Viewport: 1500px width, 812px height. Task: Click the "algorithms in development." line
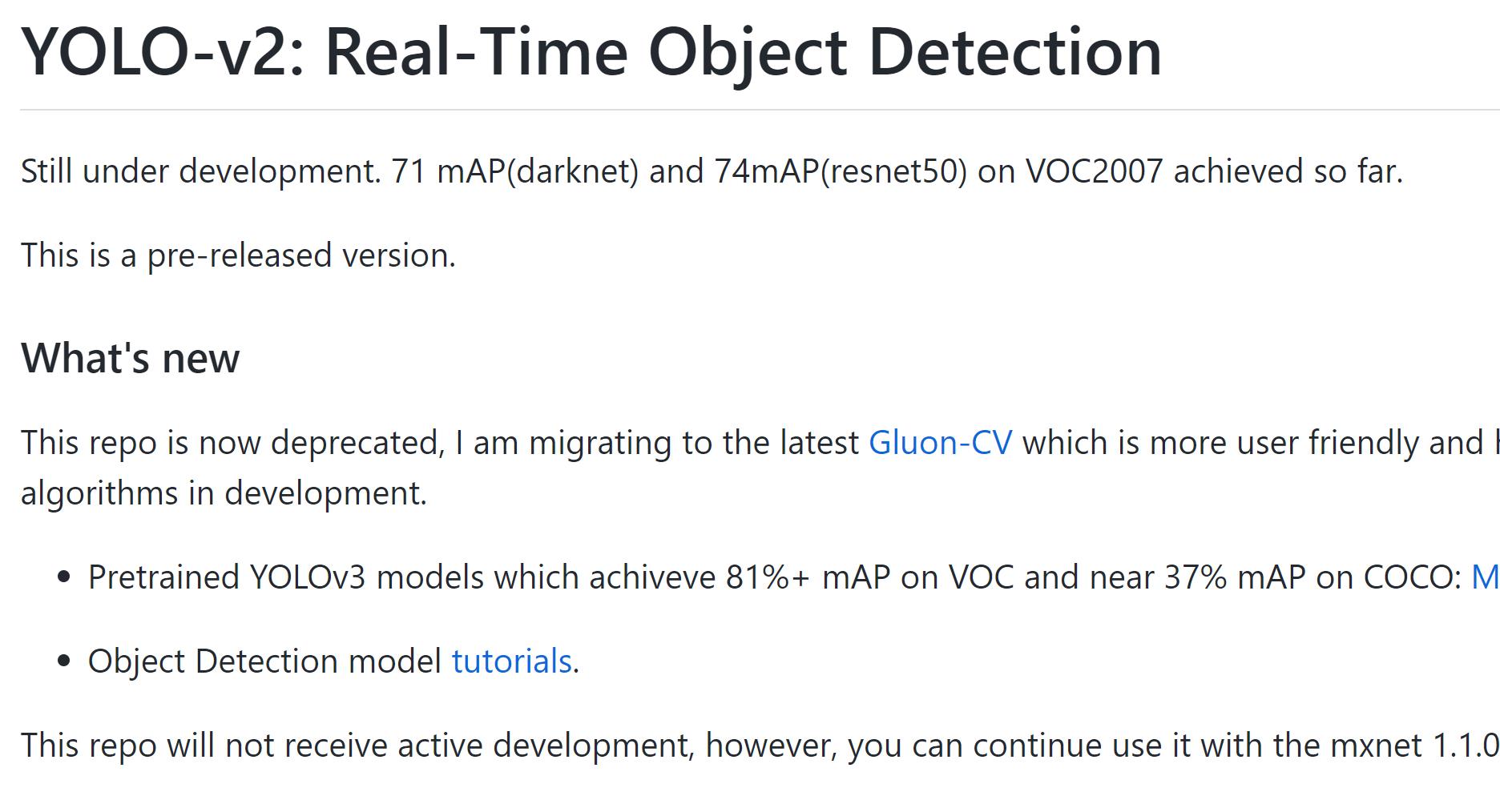point(224,493)
